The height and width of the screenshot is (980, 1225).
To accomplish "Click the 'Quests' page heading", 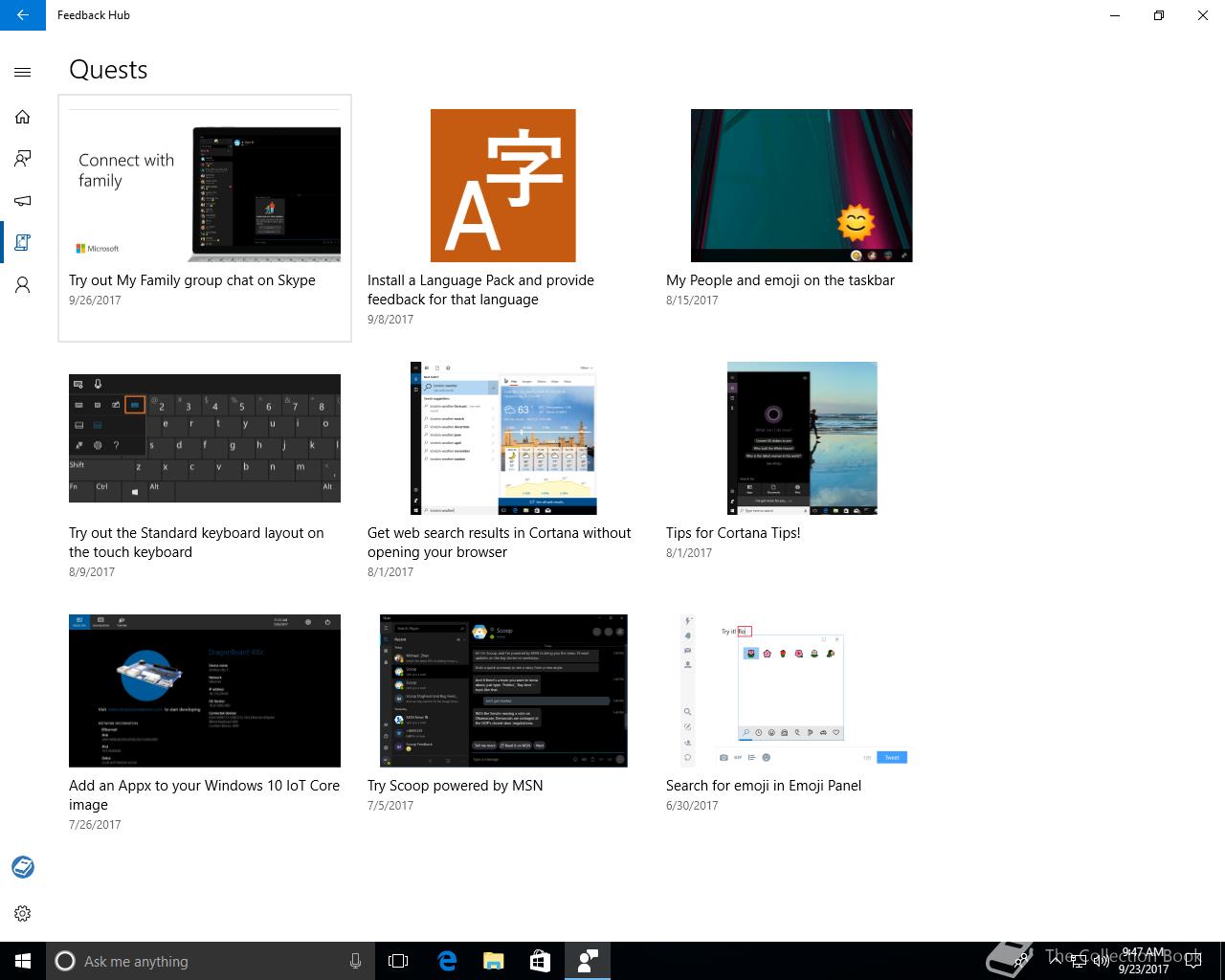I will click(x=108, y=70).
